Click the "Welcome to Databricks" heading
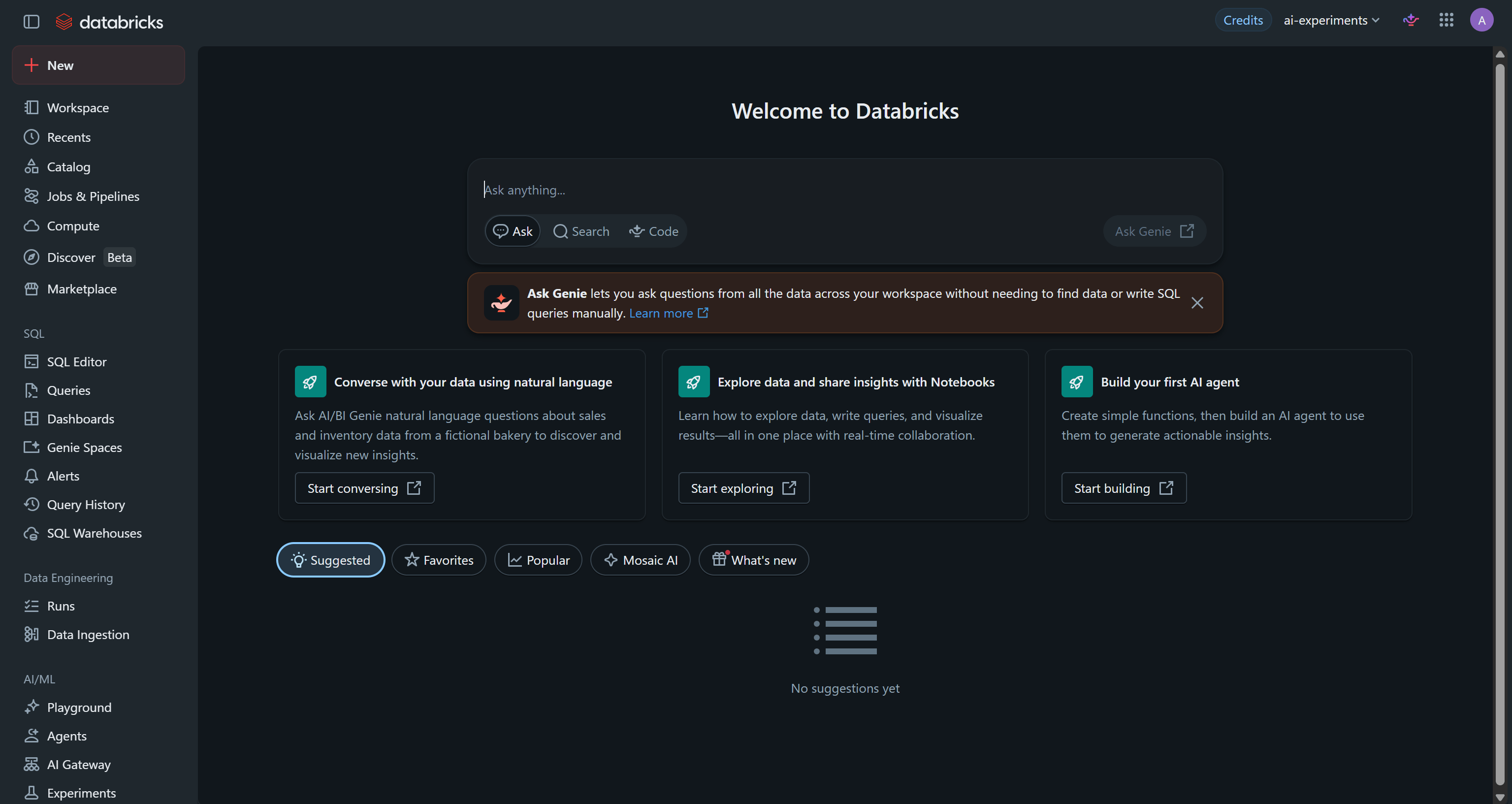The image size is (1512, 804). [x=845, y=111]
